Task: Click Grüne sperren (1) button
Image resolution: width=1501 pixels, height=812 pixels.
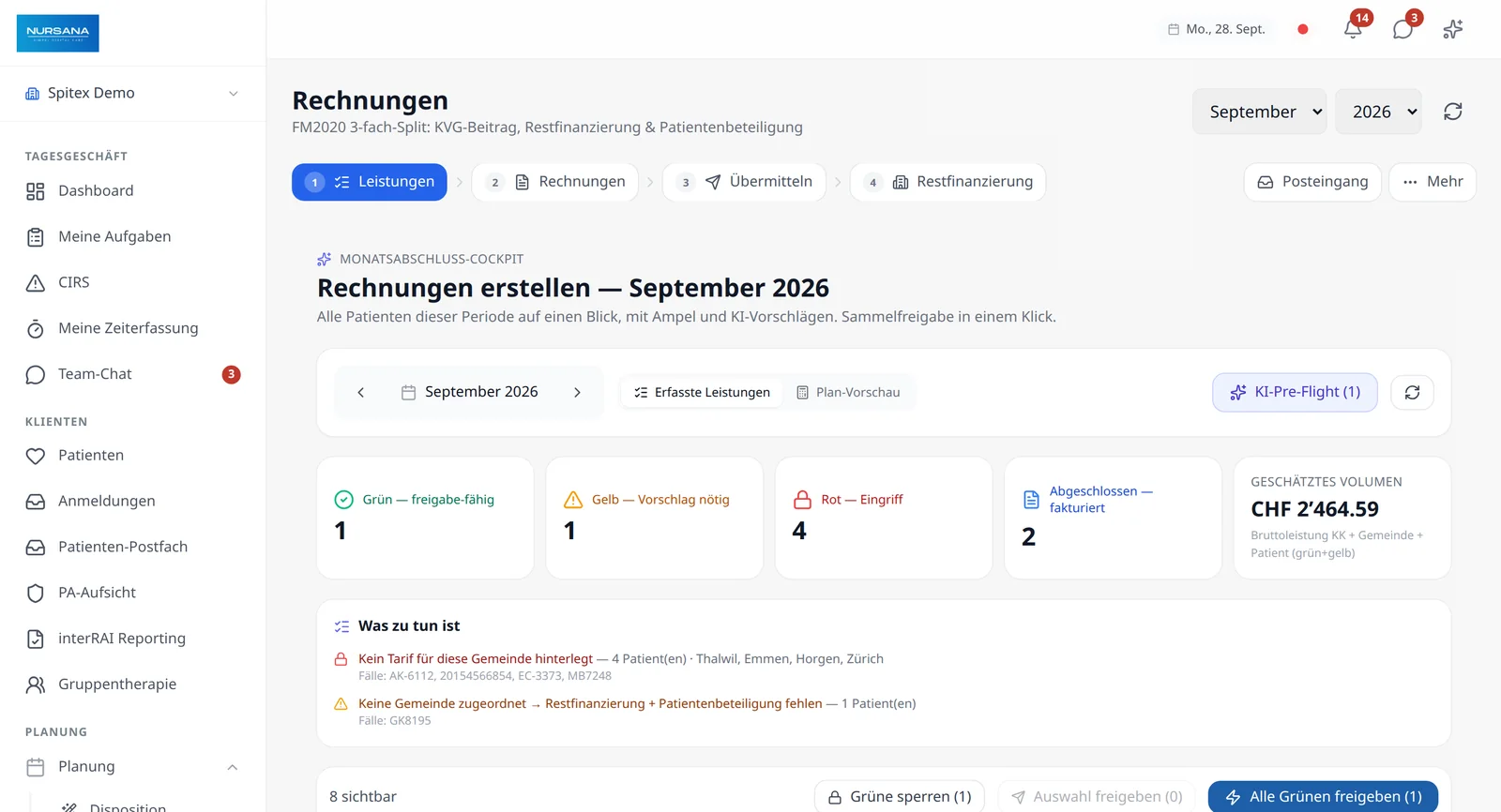Action: (900, 797)
